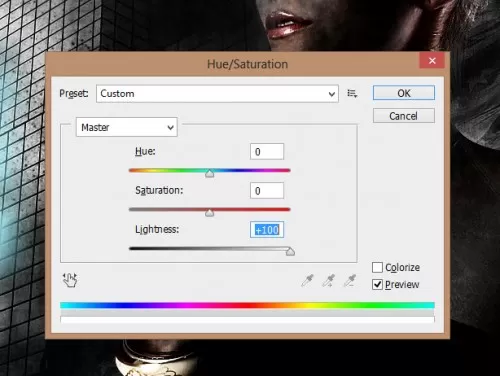Uncheck the Preview checkbox
The height and width of the screenshot is (376, 500).
point(377,285)
